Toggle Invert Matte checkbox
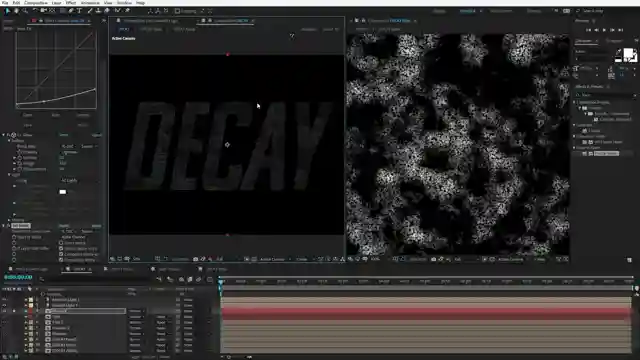The width and height of the screenshot is (640, 360). click(61, 242)
